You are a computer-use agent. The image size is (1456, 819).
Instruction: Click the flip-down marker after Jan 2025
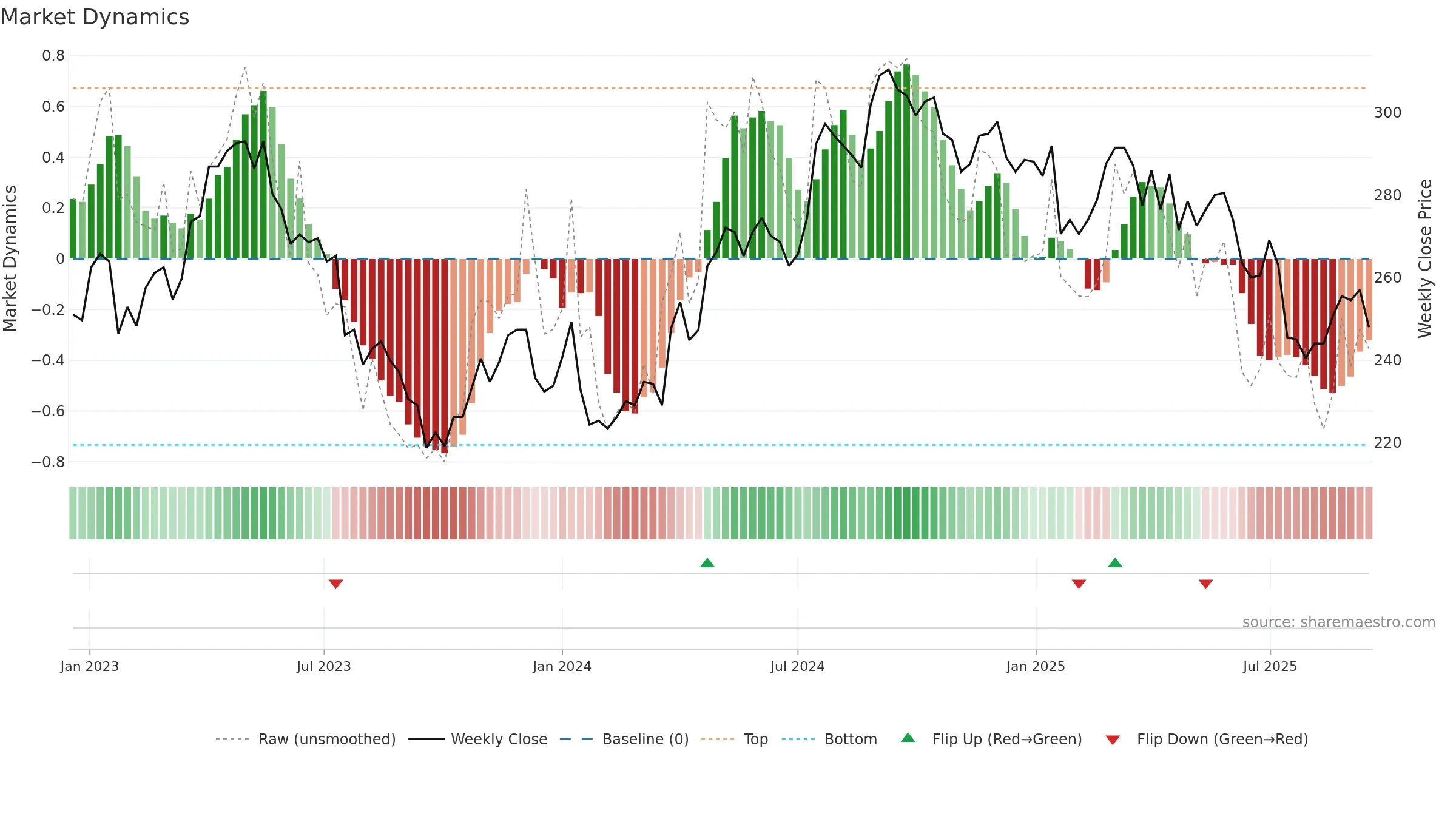[x=1079, y=584]
